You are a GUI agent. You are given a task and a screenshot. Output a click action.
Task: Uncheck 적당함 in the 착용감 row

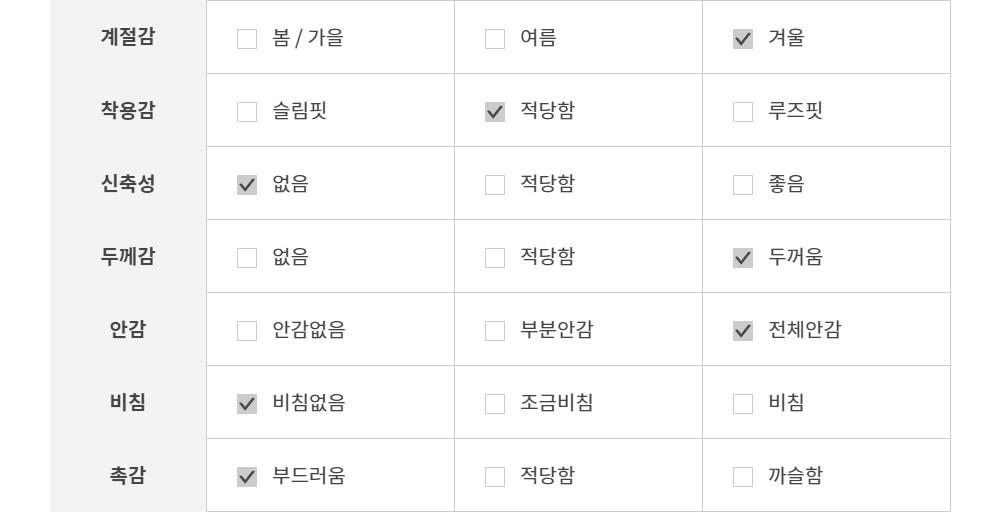click(x=495, y=112)
